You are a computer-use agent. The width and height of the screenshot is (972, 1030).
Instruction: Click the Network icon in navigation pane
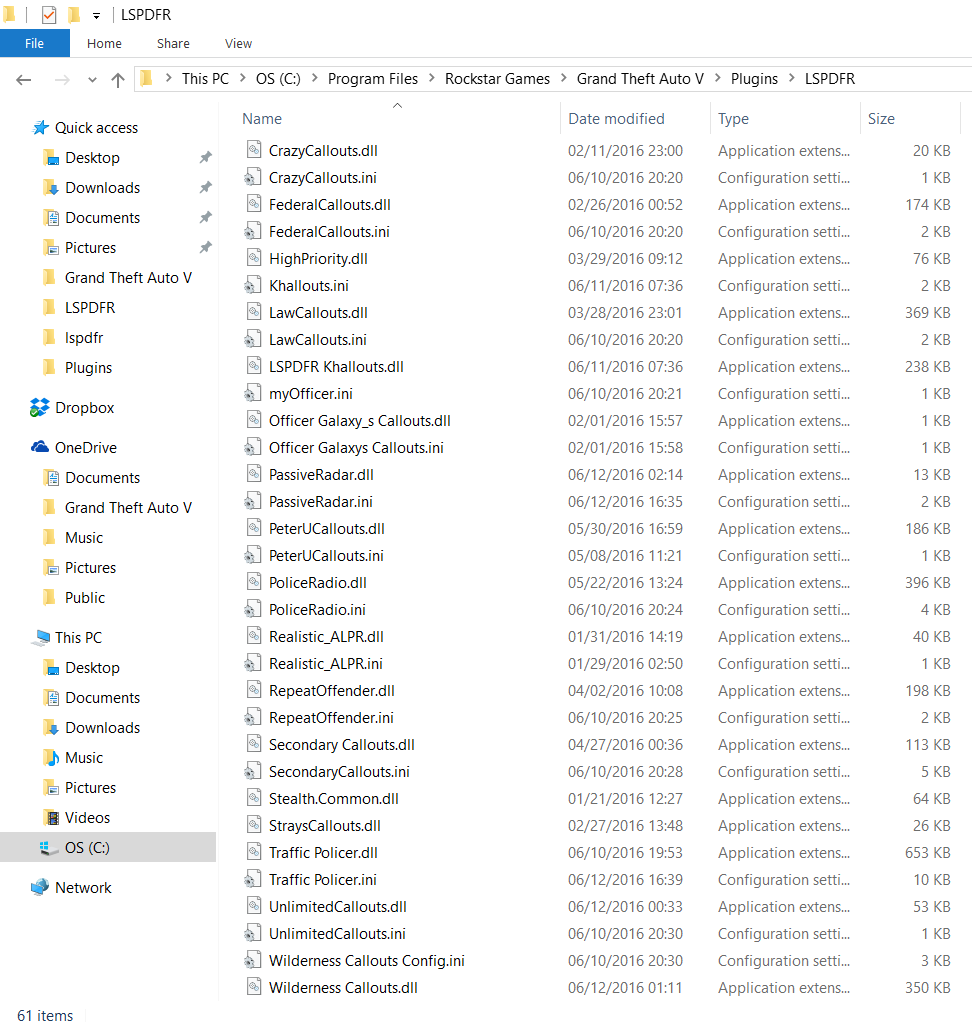coord(40,887)
